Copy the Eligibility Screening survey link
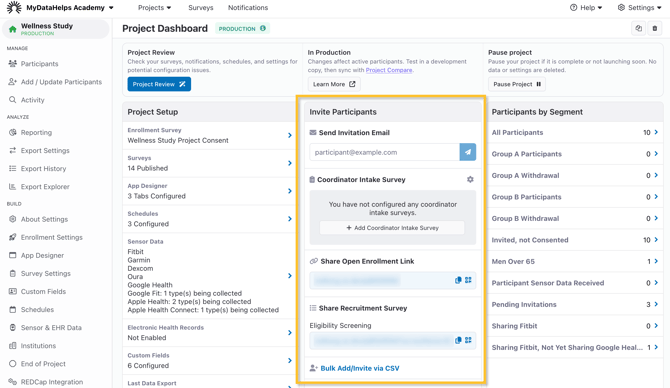This screenshot has width=670, height=388. point(458,340)
